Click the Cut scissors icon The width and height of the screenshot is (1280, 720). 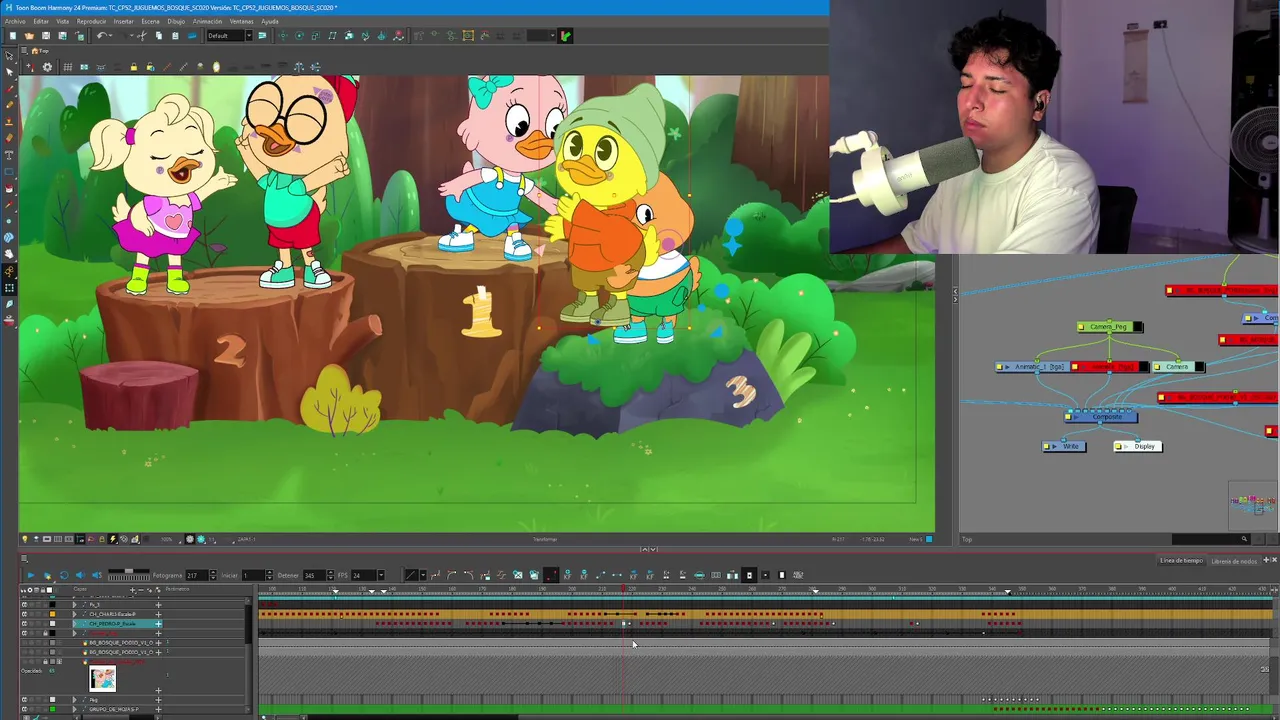(141, 36)
